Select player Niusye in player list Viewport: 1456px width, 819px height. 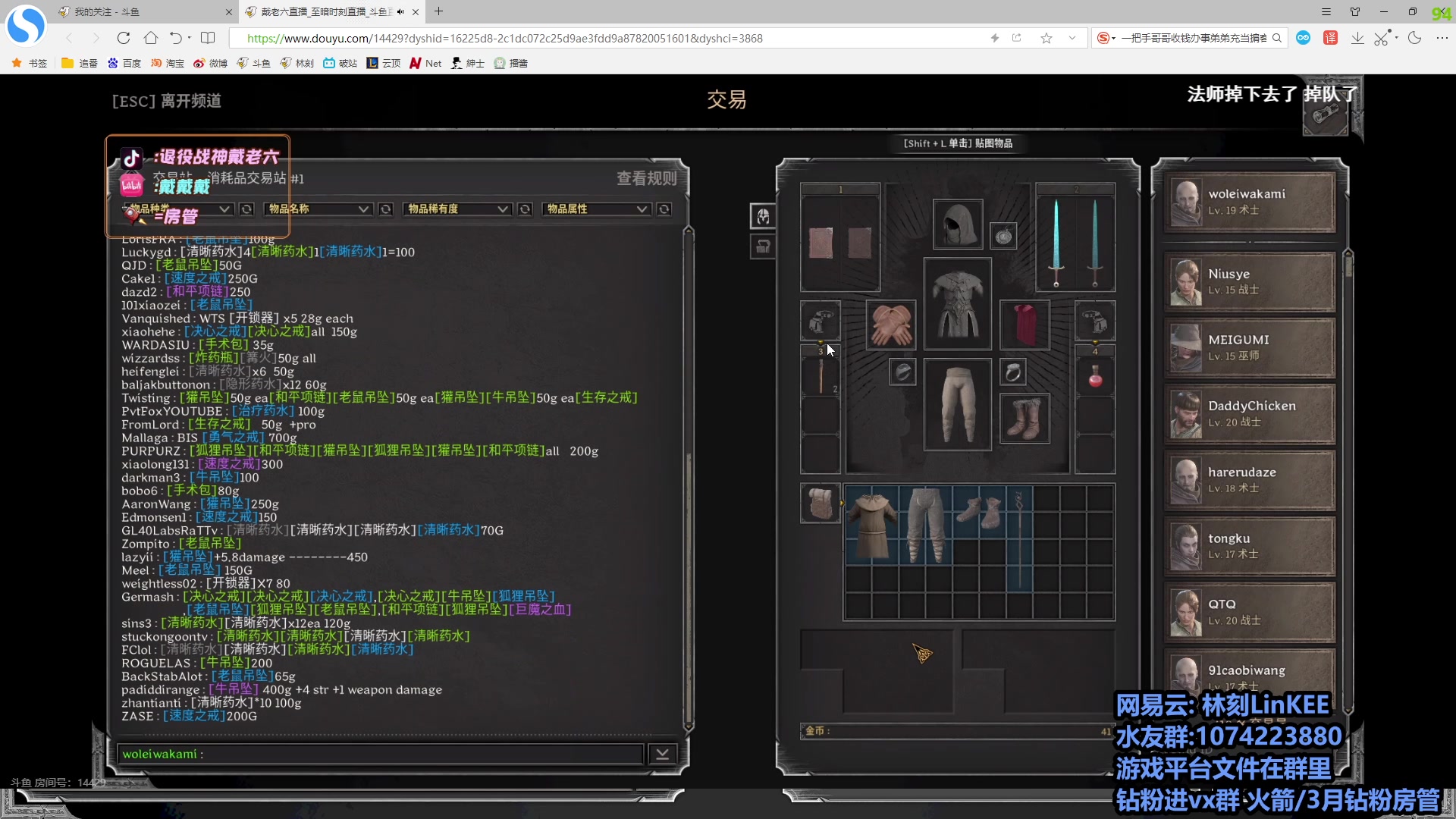(x=1250, y=281)
